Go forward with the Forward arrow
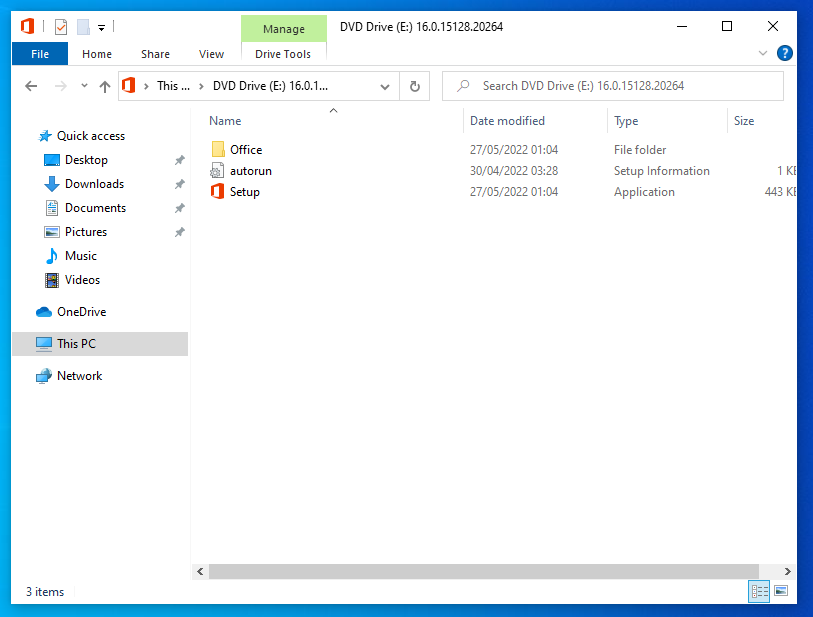 point(61,86)
